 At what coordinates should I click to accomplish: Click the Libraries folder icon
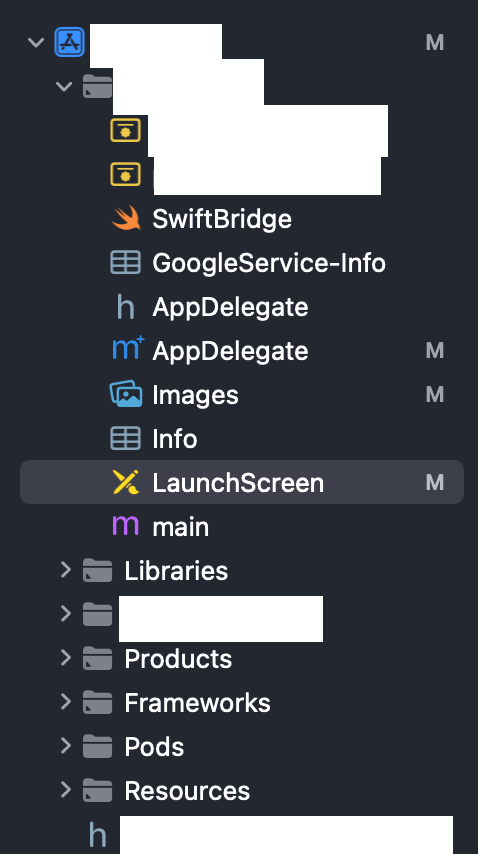tap(97, 570)
